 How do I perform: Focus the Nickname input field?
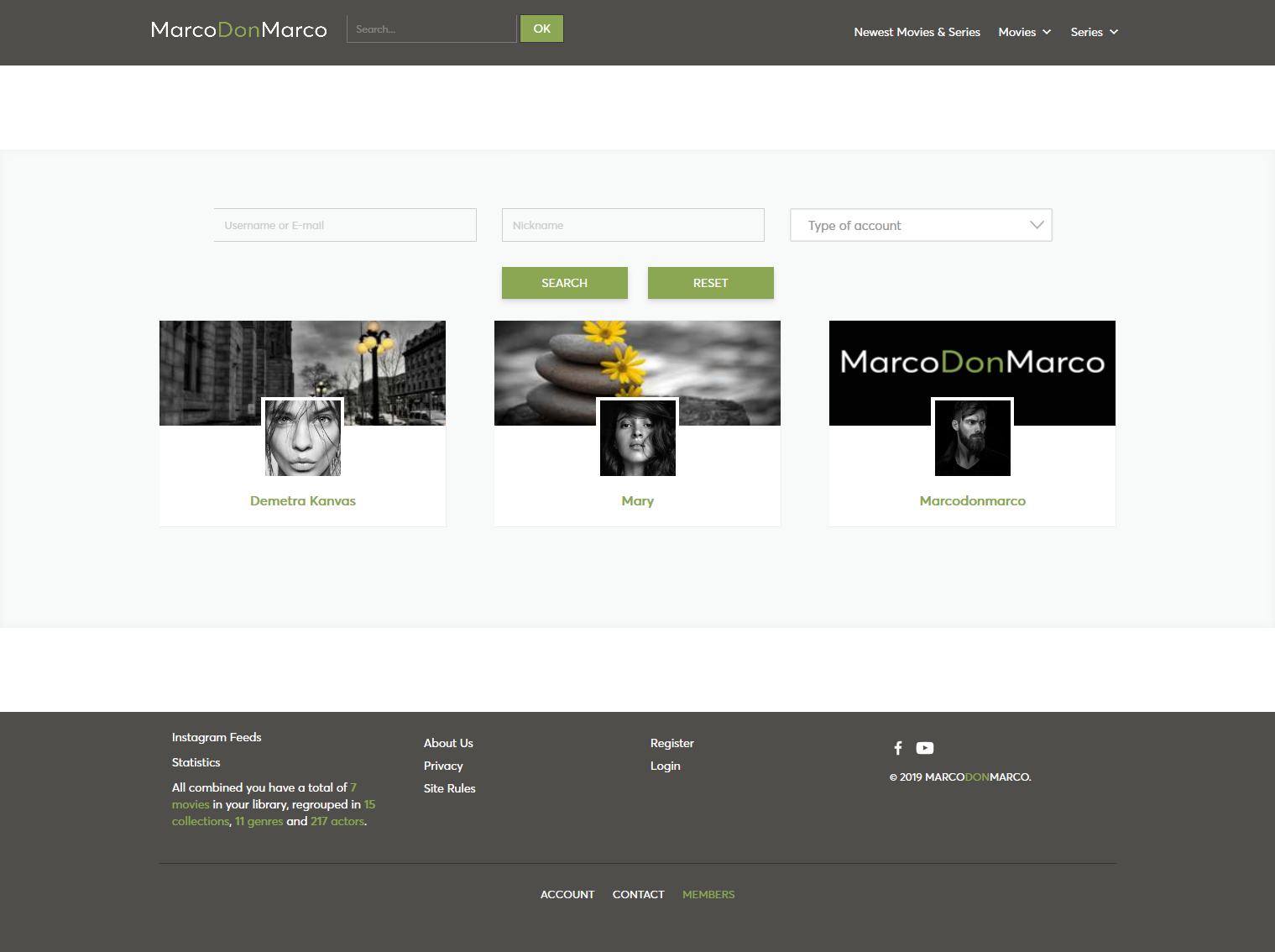click(x=633, y=225)
